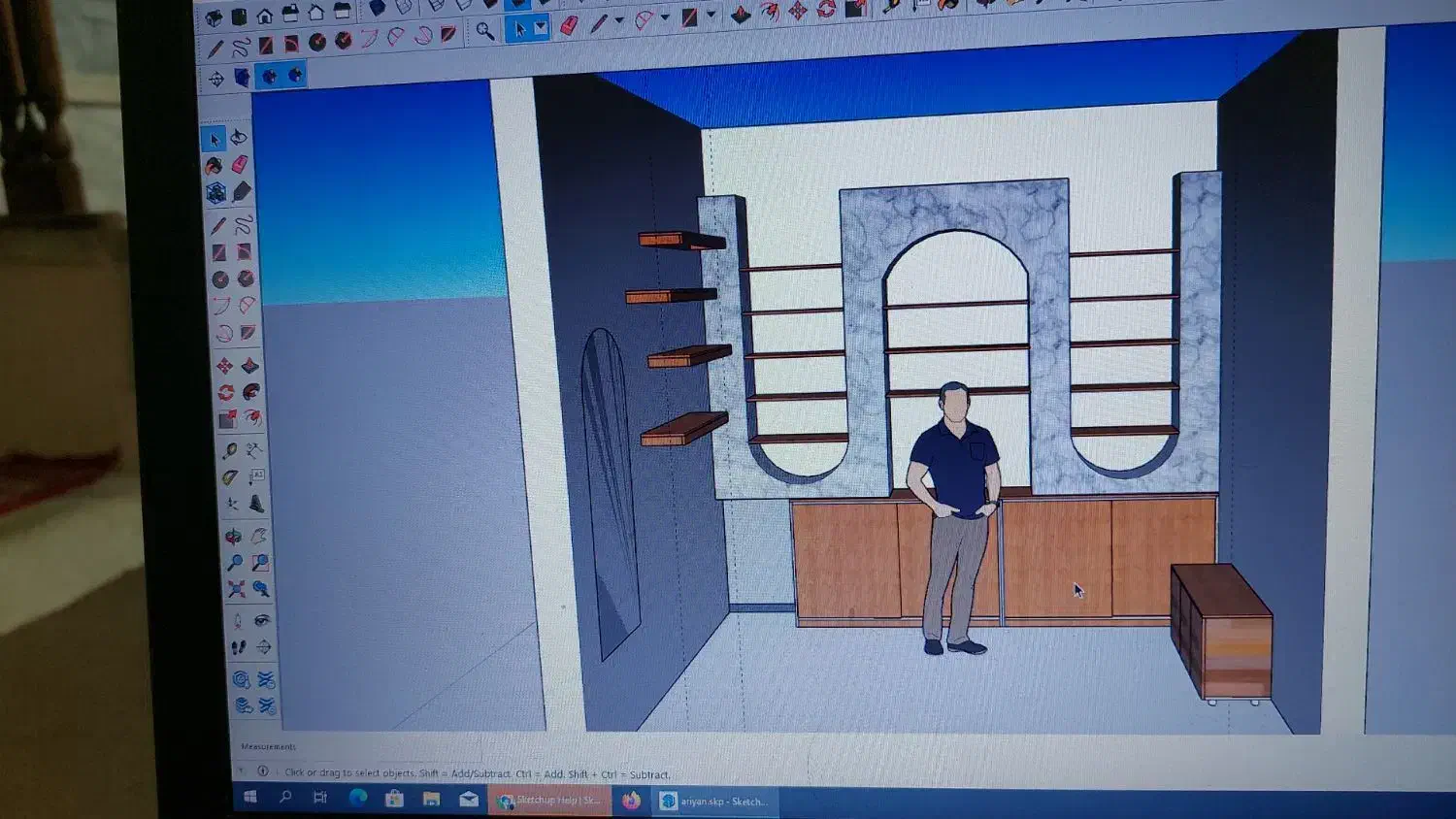
Task: Activate the Look Around eye tool
Action: 262,620
